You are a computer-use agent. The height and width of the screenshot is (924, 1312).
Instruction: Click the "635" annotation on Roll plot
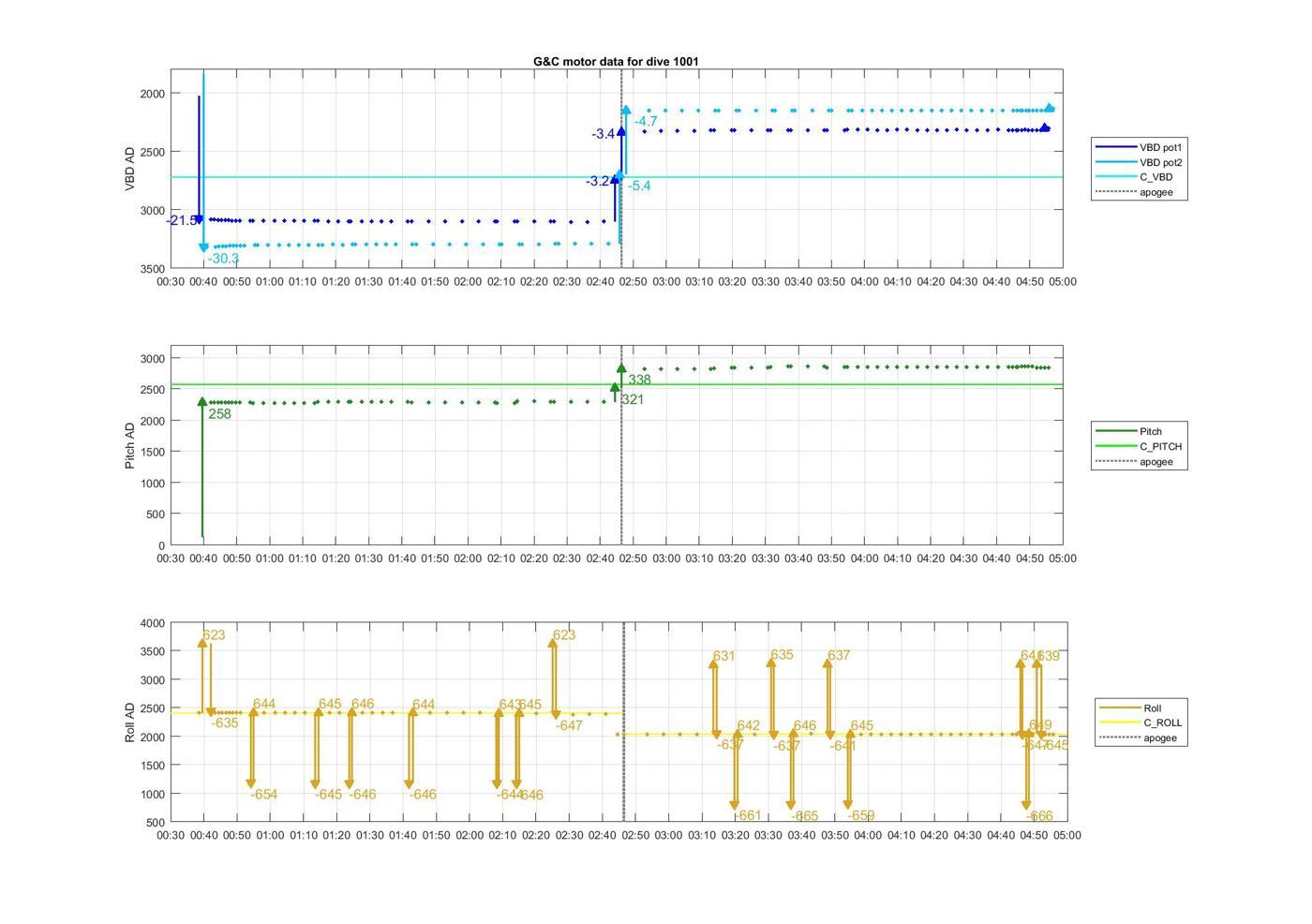(782, 655)
